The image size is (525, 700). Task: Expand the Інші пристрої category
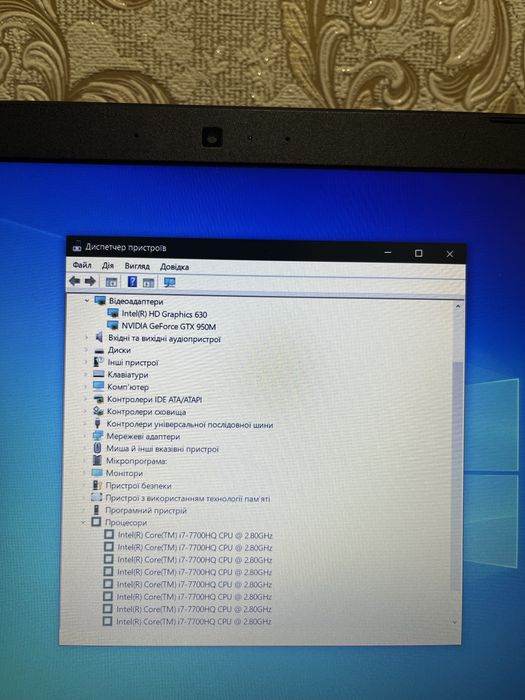click(86, 362)
